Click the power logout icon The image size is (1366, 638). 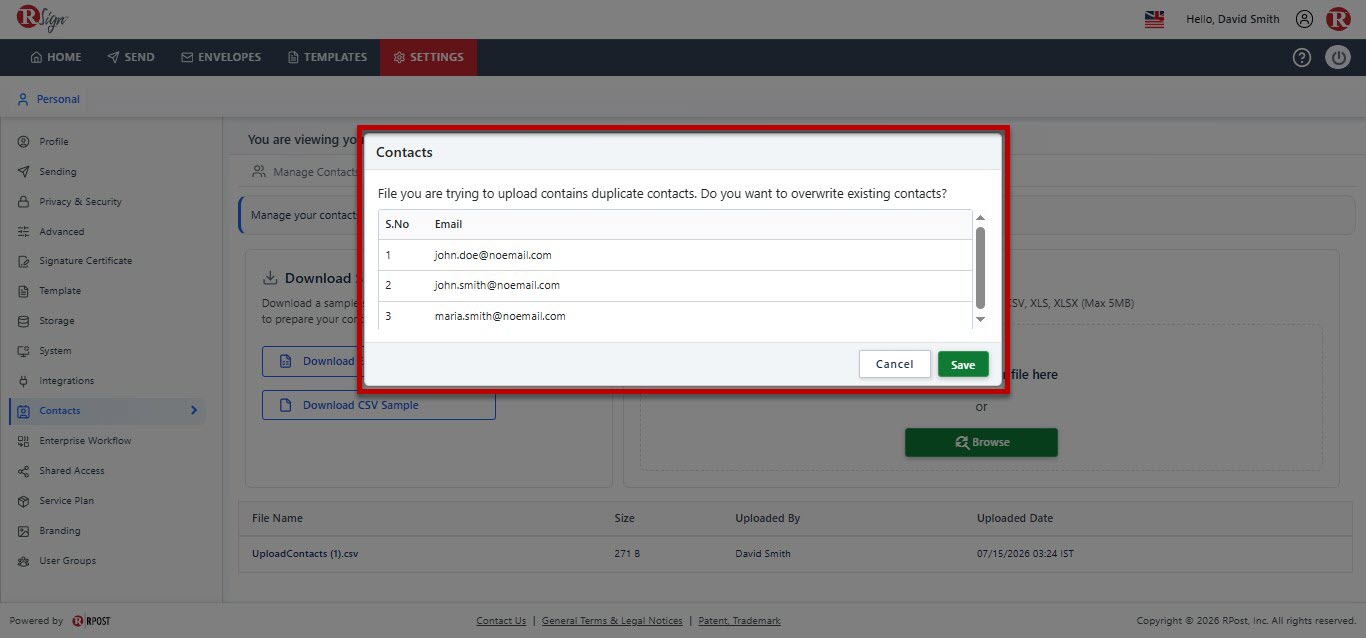[x=1338, y=57]
